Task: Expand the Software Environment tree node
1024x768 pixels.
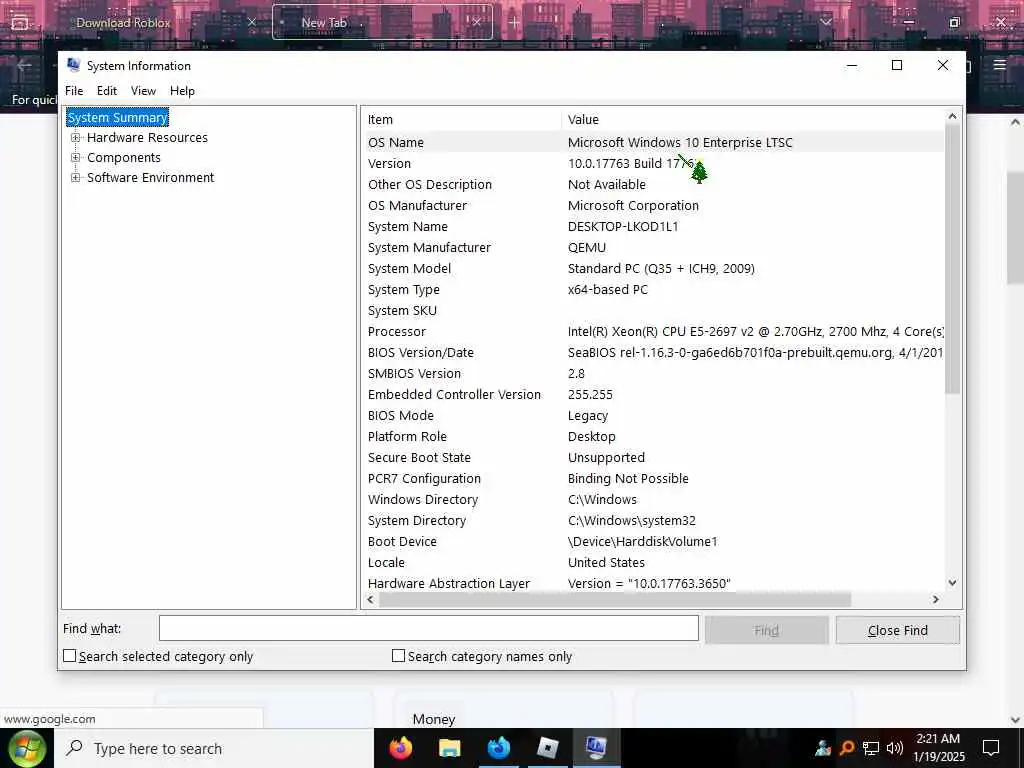Action: 76,178
